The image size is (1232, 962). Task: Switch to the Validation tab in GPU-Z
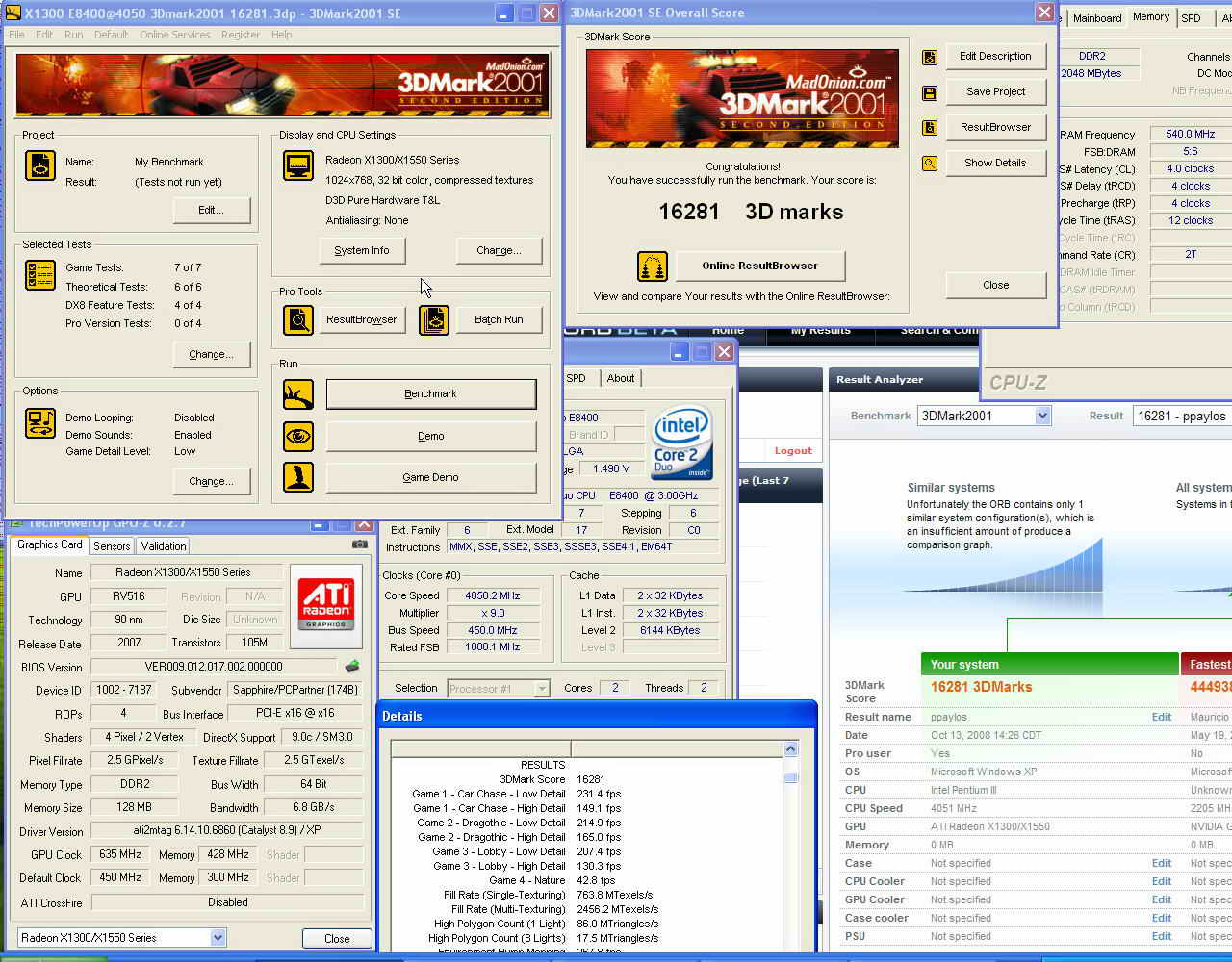164,545
